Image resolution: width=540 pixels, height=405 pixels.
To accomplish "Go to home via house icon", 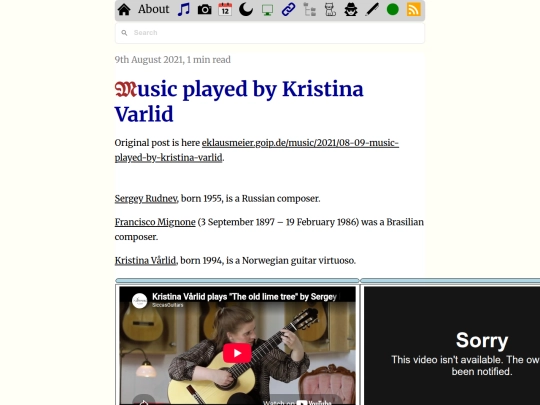I will [124, 10].
